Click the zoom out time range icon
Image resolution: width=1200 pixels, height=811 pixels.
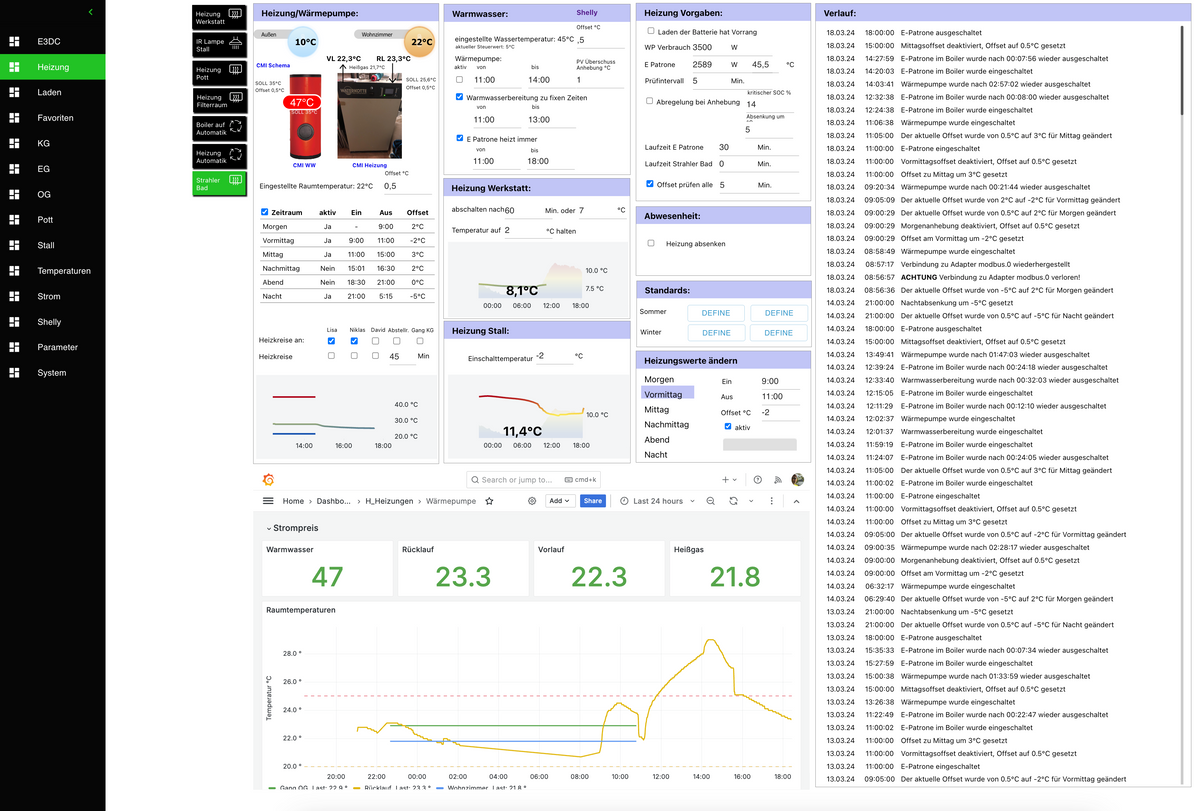pyautogui.click(x=711, y=501)
